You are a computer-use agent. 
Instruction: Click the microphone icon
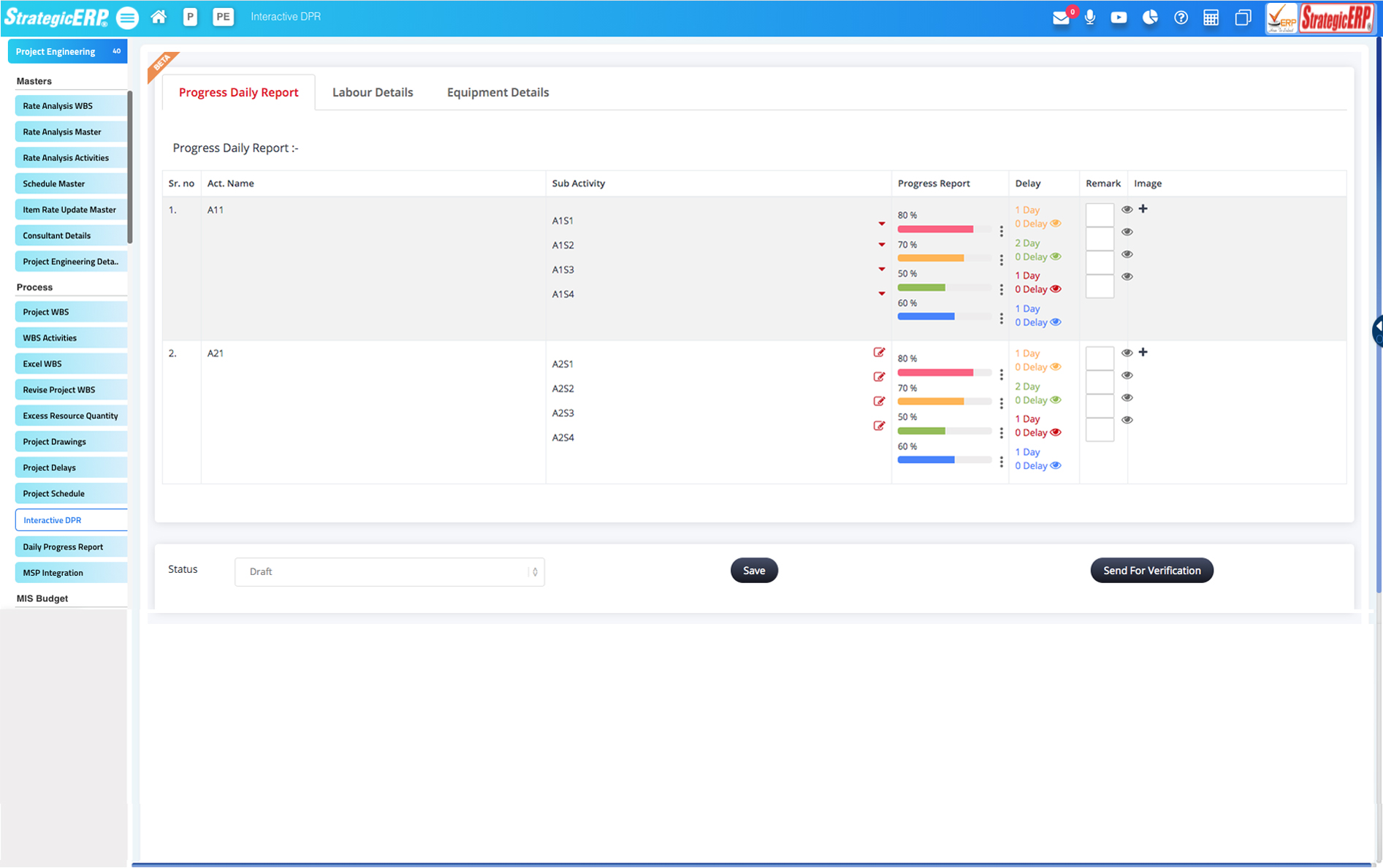tap(1089, 18)
